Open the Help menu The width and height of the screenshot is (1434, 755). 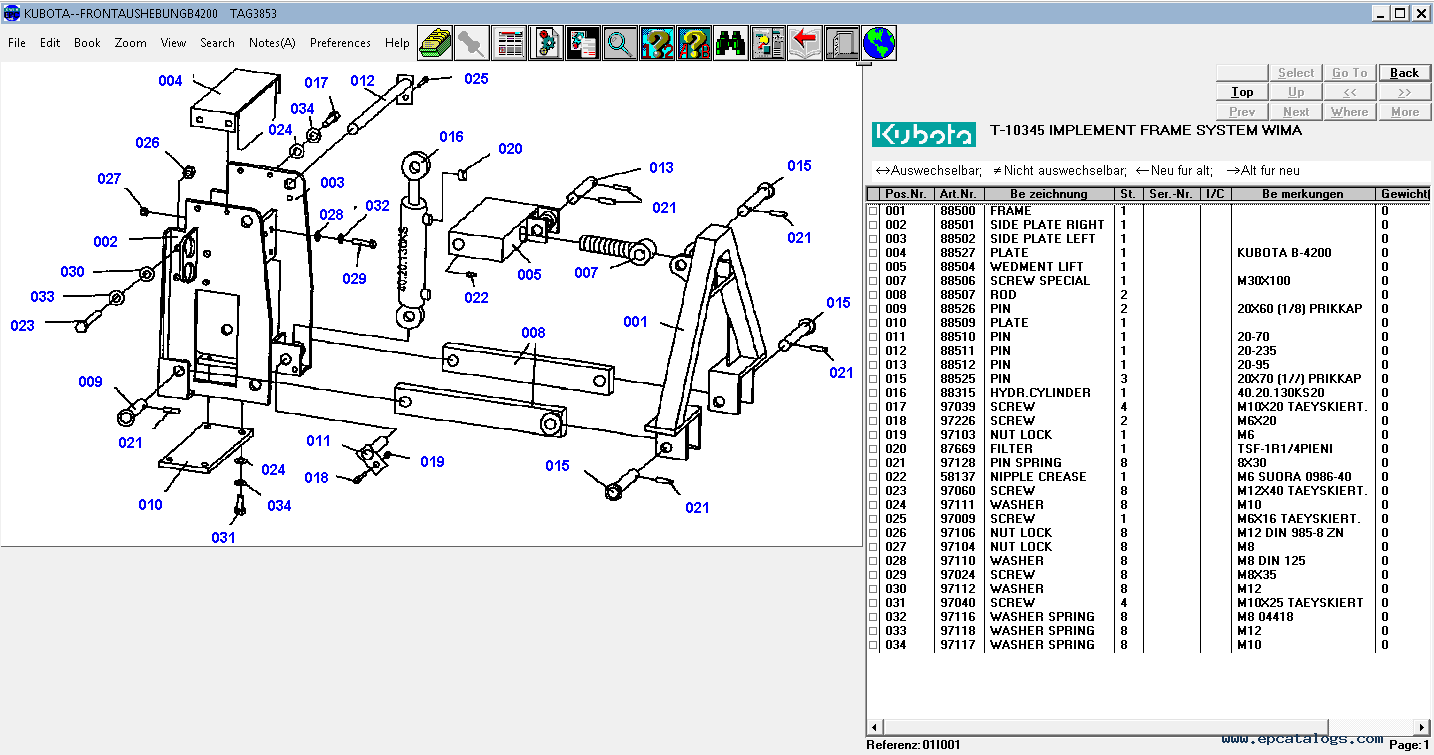pyautogui.click(x=397, y=43)
